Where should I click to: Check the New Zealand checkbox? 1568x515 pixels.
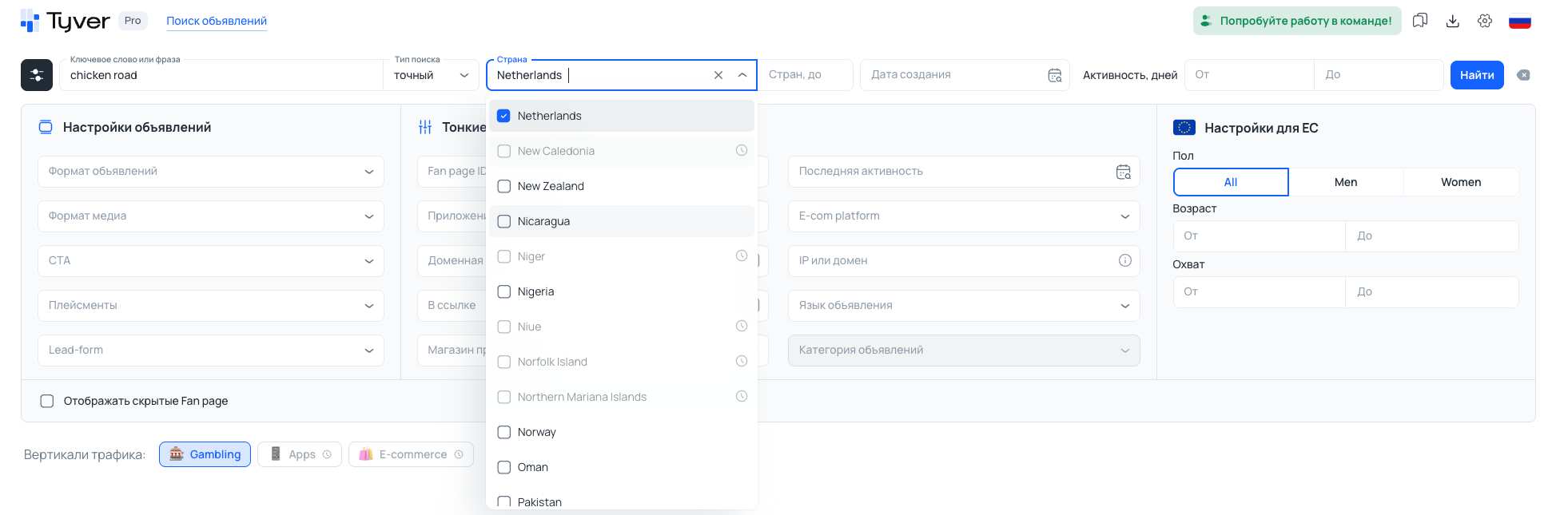(x=504, y=186)
